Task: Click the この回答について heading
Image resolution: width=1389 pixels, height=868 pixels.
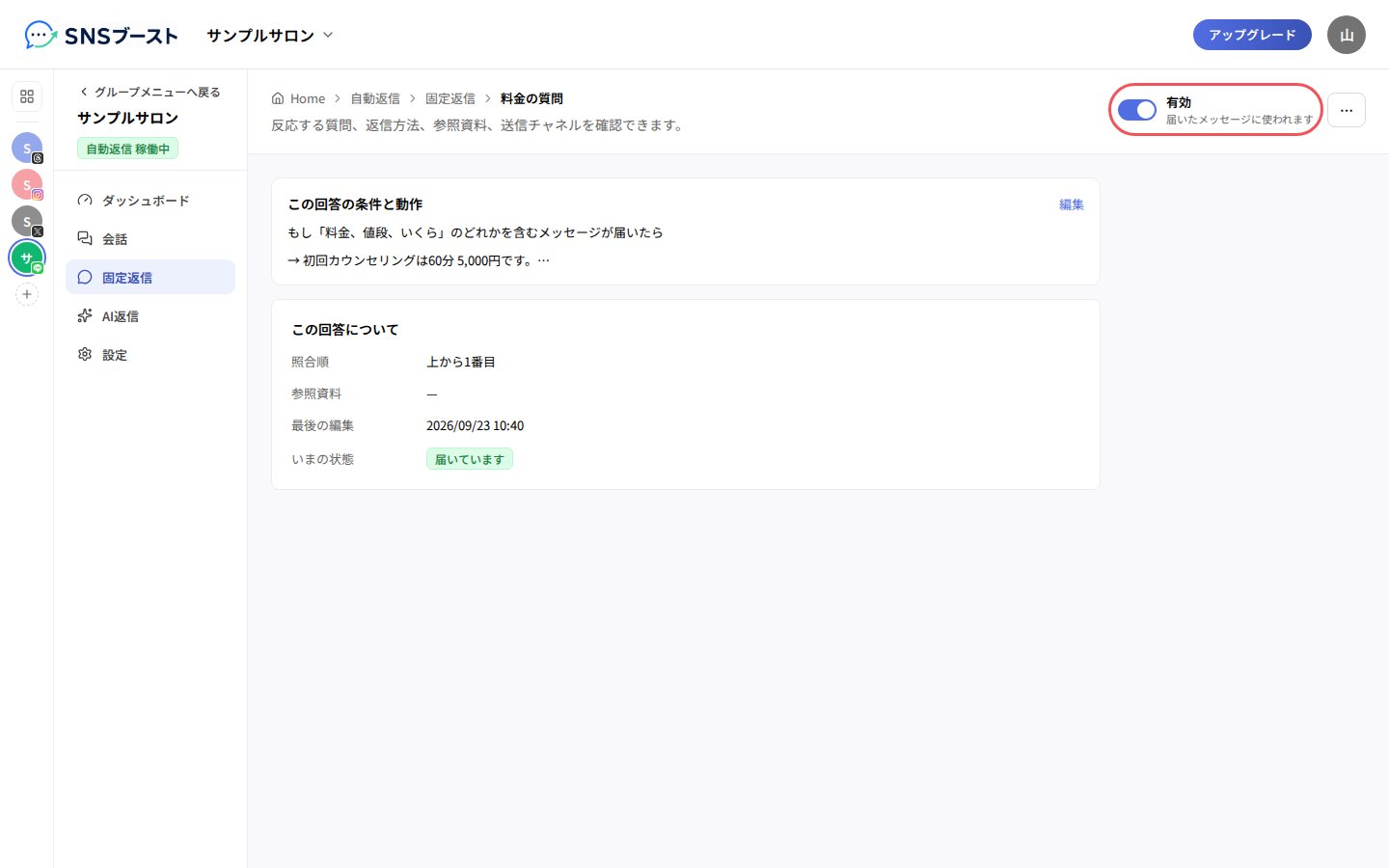Action: 345,330
